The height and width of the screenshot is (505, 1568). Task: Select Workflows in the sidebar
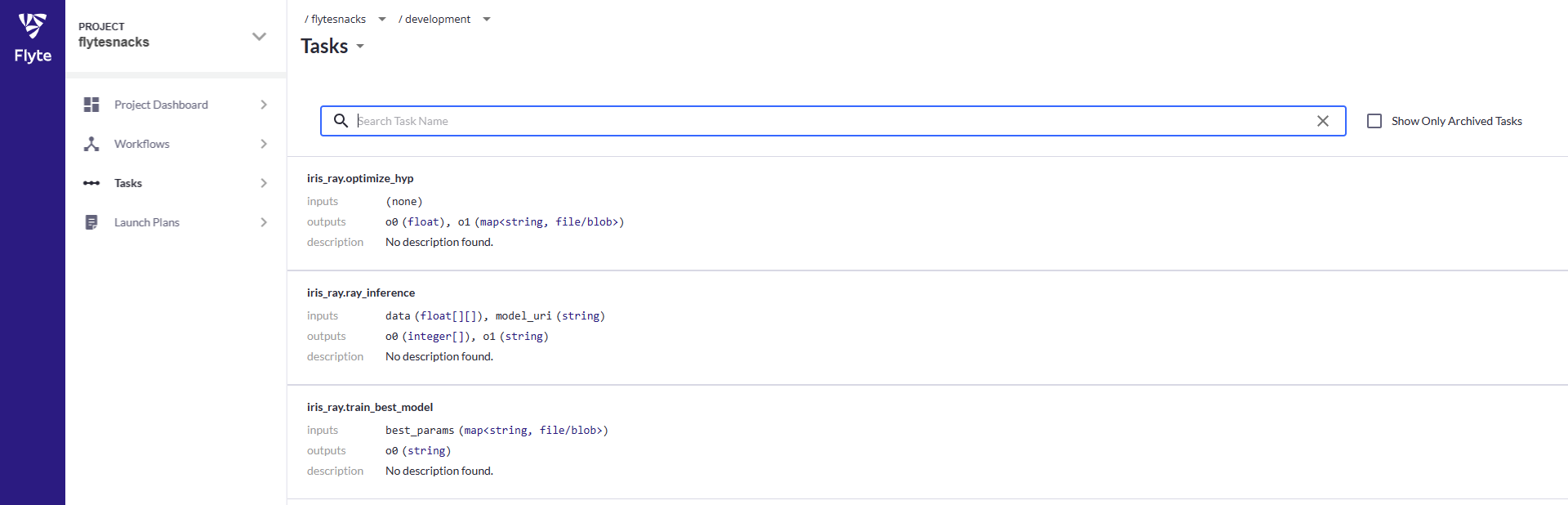tap(142, 144)
